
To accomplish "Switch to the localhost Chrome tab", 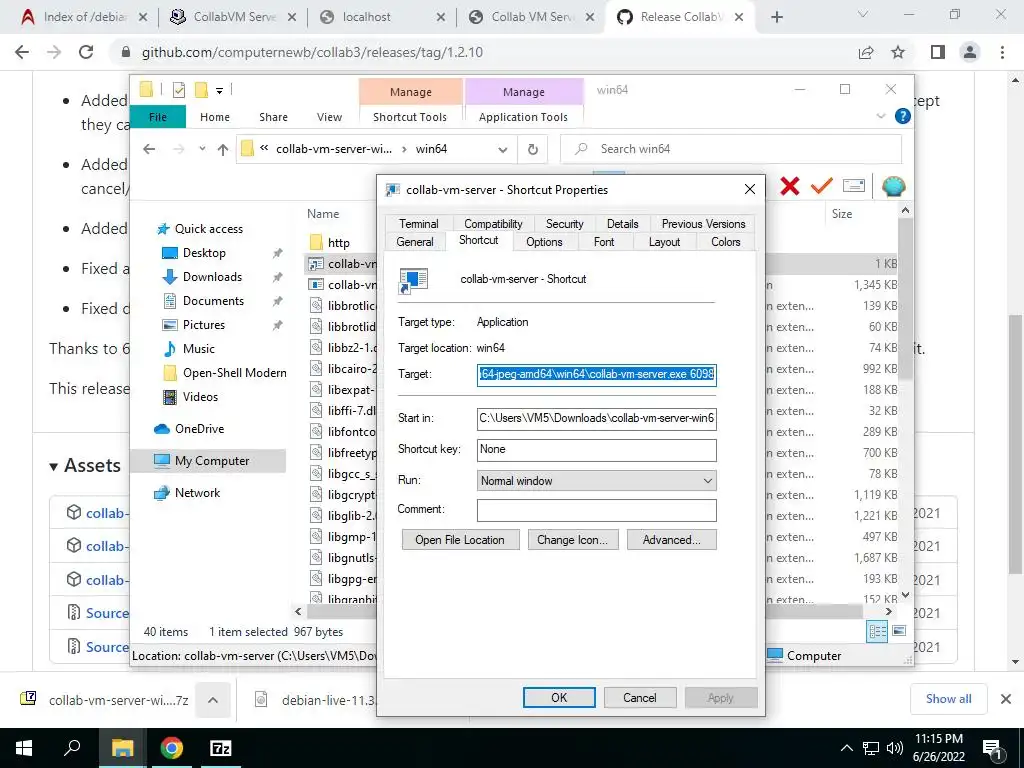I will pyautogui.click(x=382, y=17).
